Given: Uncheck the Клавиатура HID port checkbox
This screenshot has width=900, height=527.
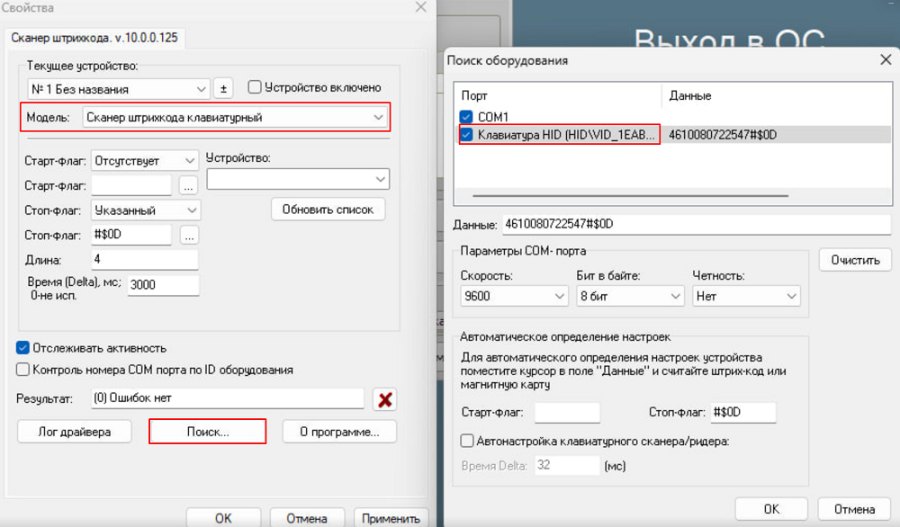Looking at the screenshot, I should [x=466, y=134].
